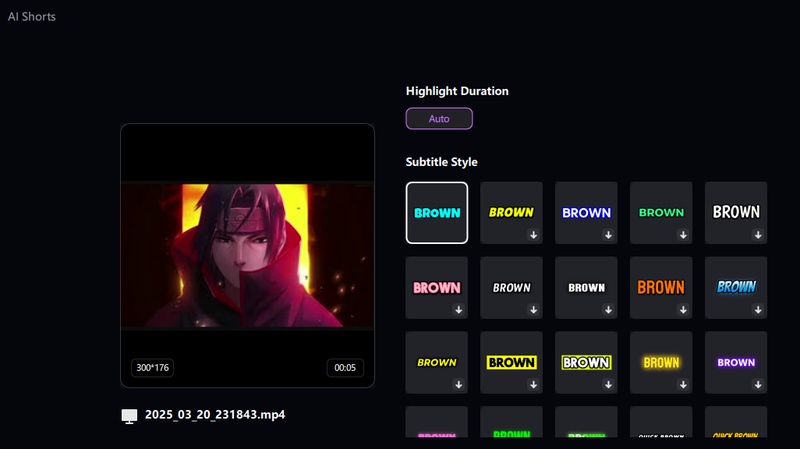Click the file name 2025_03_20_231843.mp4
Screen dimensions: 800x449
tap(215, 414)
